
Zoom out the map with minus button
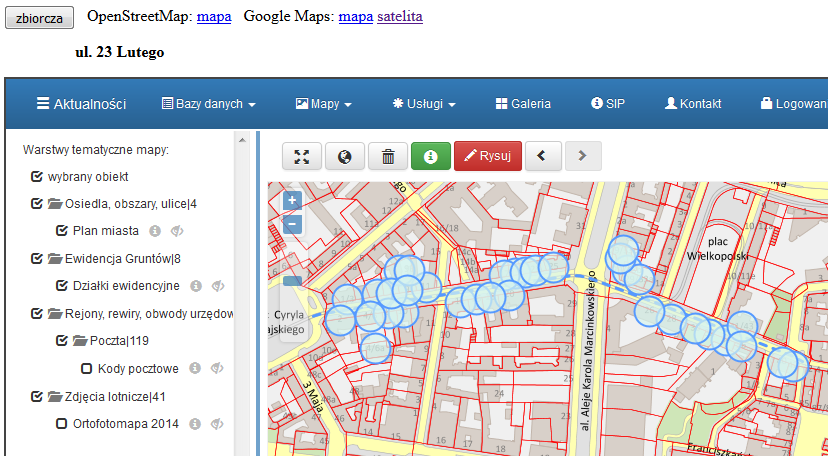click(x=292, y=224)
